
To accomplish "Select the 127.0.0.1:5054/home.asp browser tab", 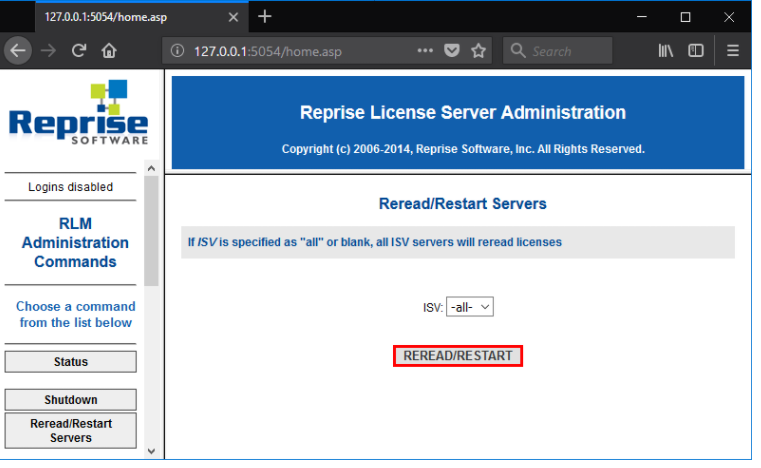I will pos(142,17).
